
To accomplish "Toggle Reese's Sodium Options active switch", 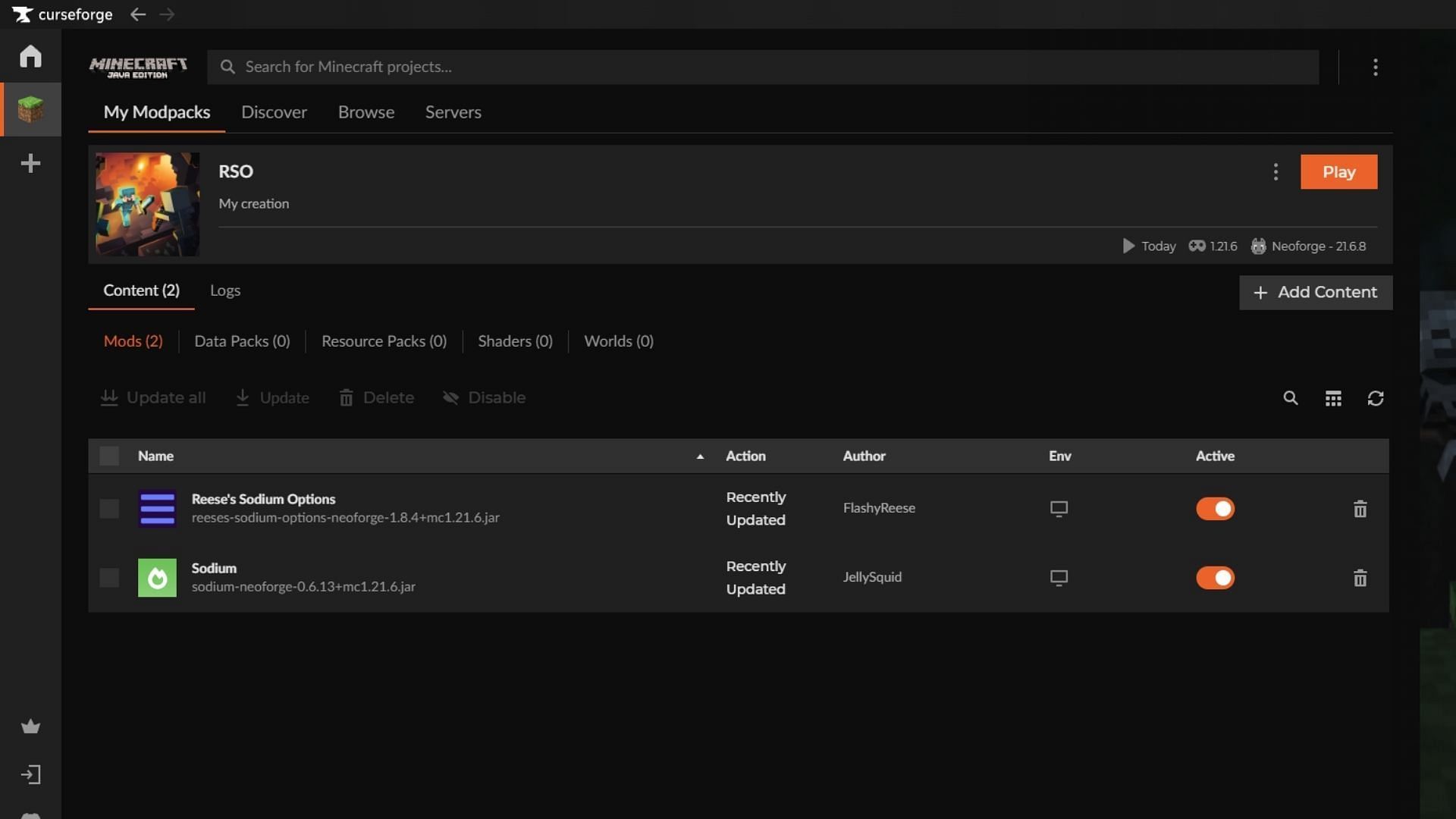I will pos(1215,509).
